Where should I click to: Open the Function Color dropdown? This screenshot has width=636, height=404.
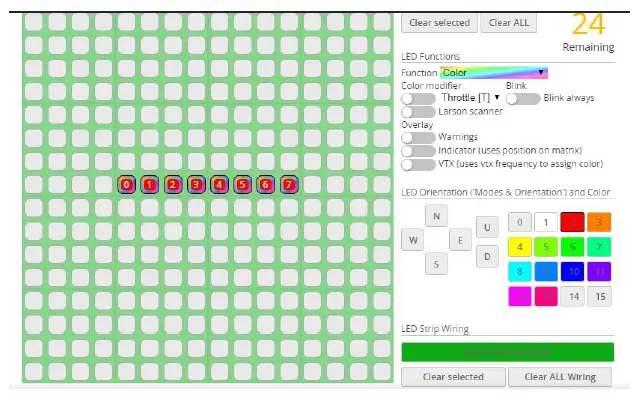[x=494, y=73]
